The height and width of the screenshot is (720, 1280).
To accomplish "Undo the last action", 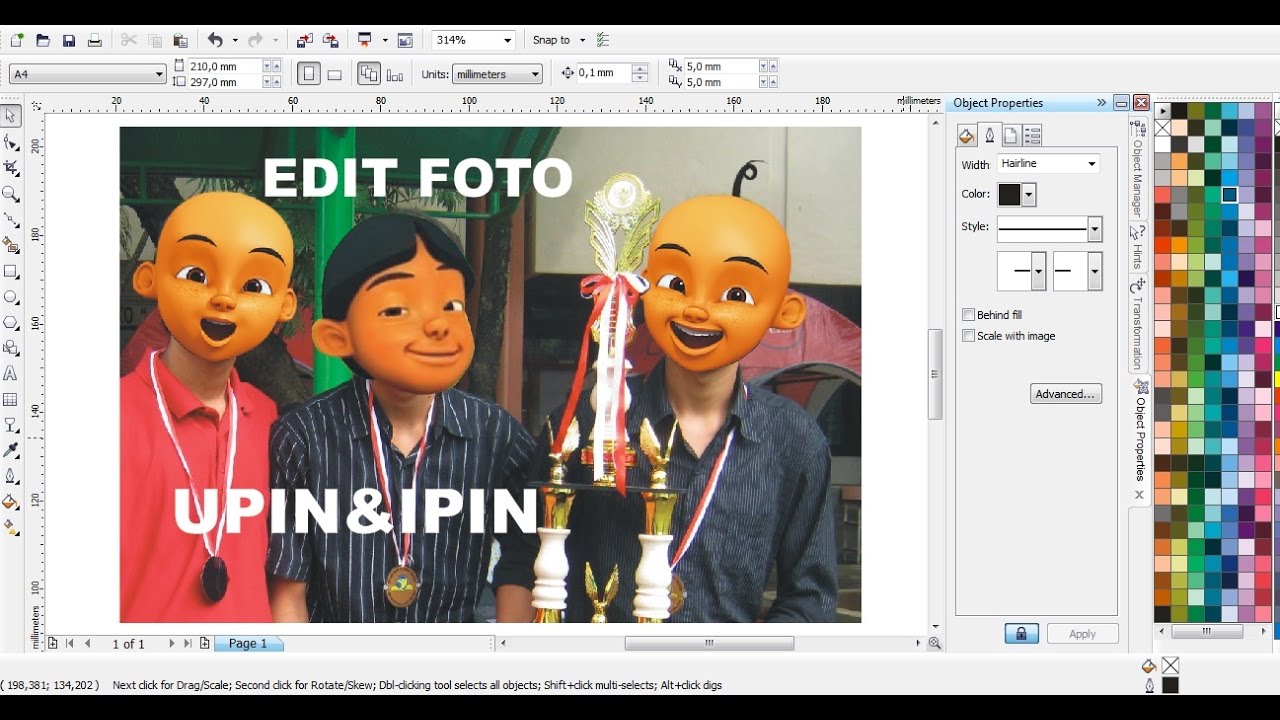I will [x=215, y=40].
